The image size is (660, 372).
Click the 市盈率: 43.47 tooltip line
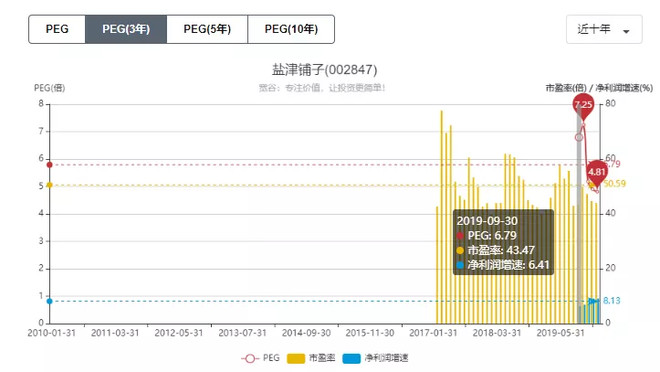tap(495, 250)
